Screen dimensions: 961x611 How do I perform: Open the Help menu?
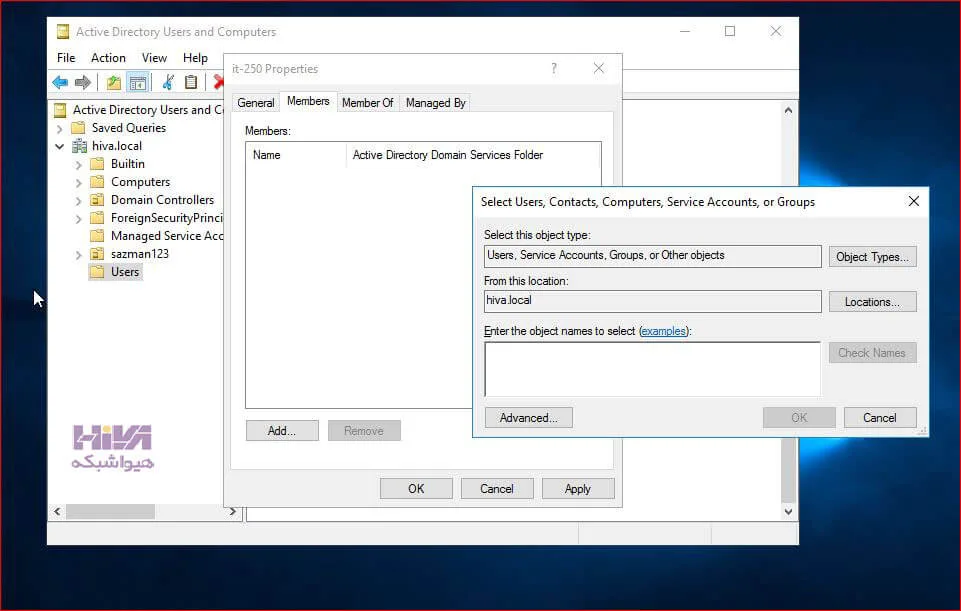click(195, 58)
